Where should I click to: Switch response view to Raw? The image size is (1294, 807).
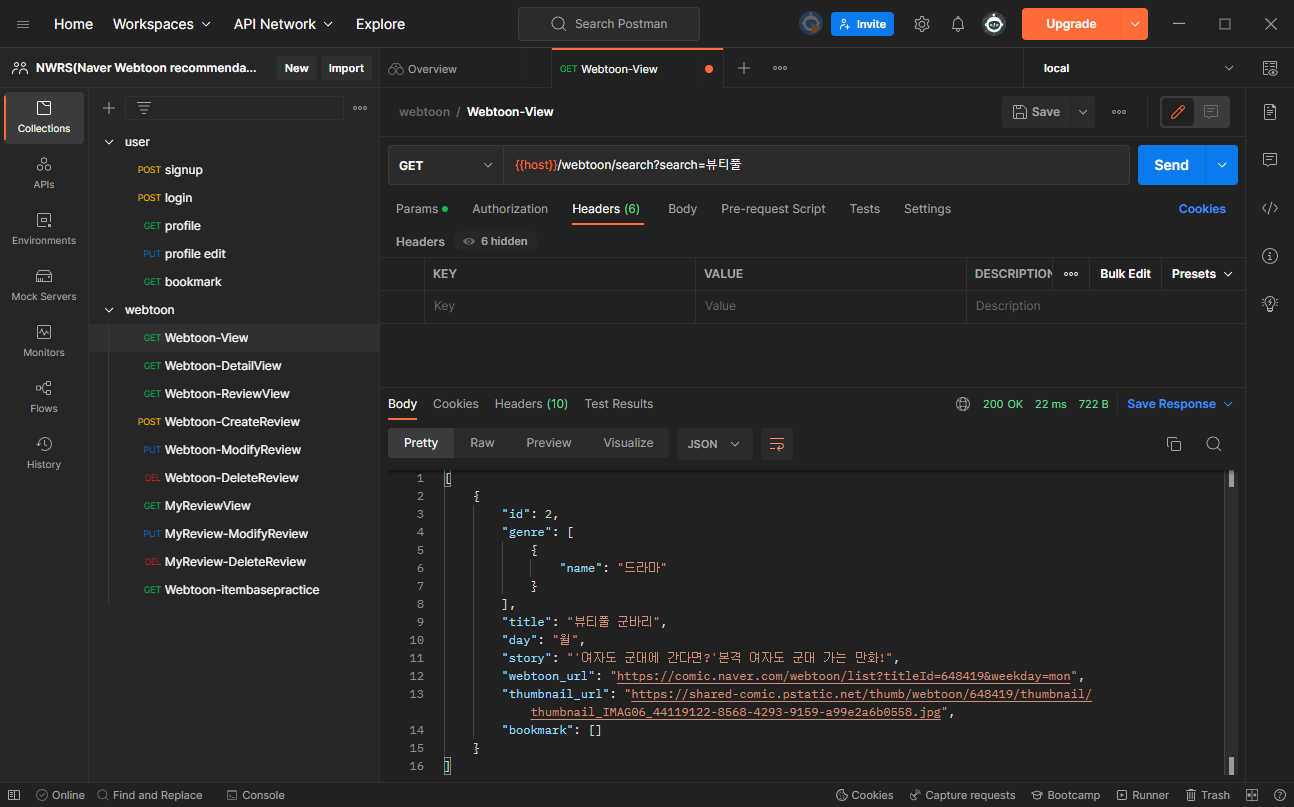482,443
